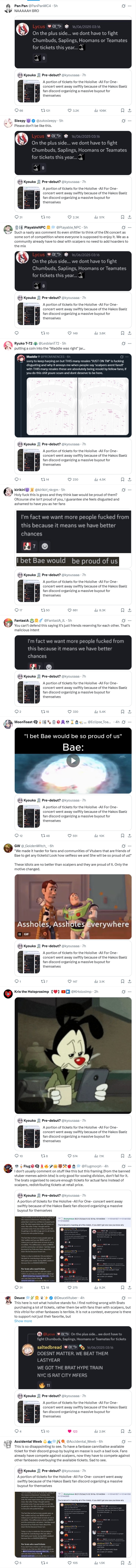The height and width of the screenshot is (1568, 137).
Task: Open view analytics on FantasiA's tweet
Action: [x=99, y=712]
